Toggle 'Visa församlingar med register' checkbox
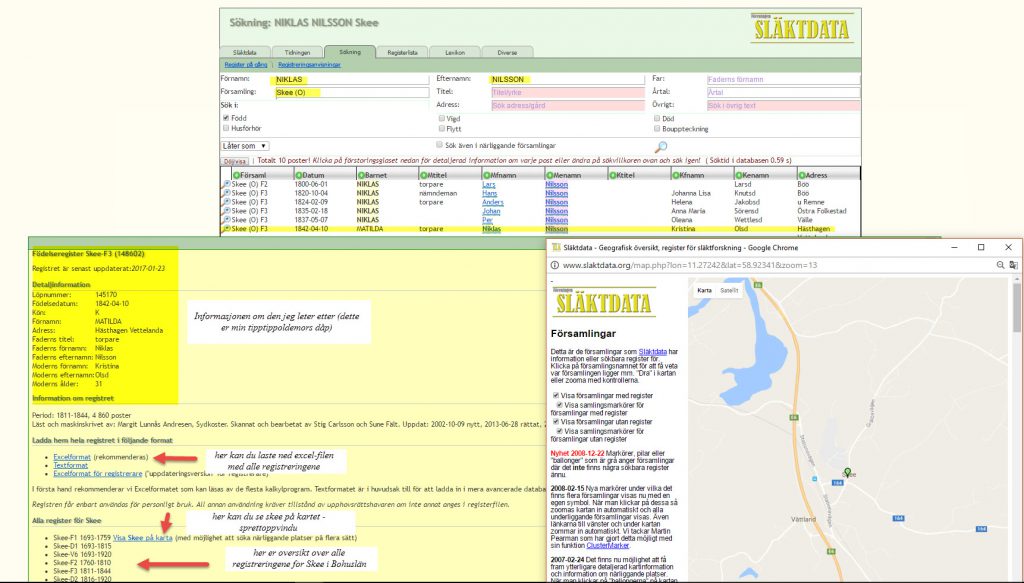Screen dimensions: 1024x583 (556, 395)
